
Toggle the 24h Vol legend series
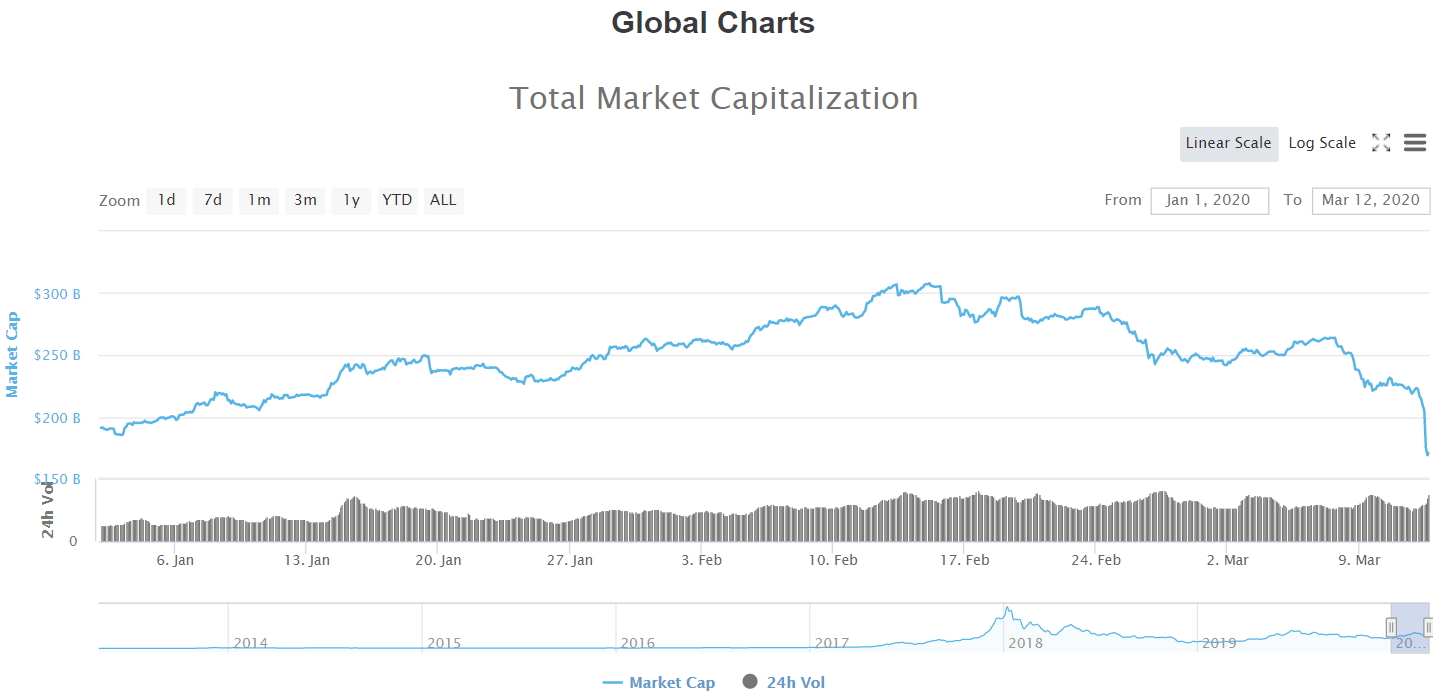tap(795, 683)
